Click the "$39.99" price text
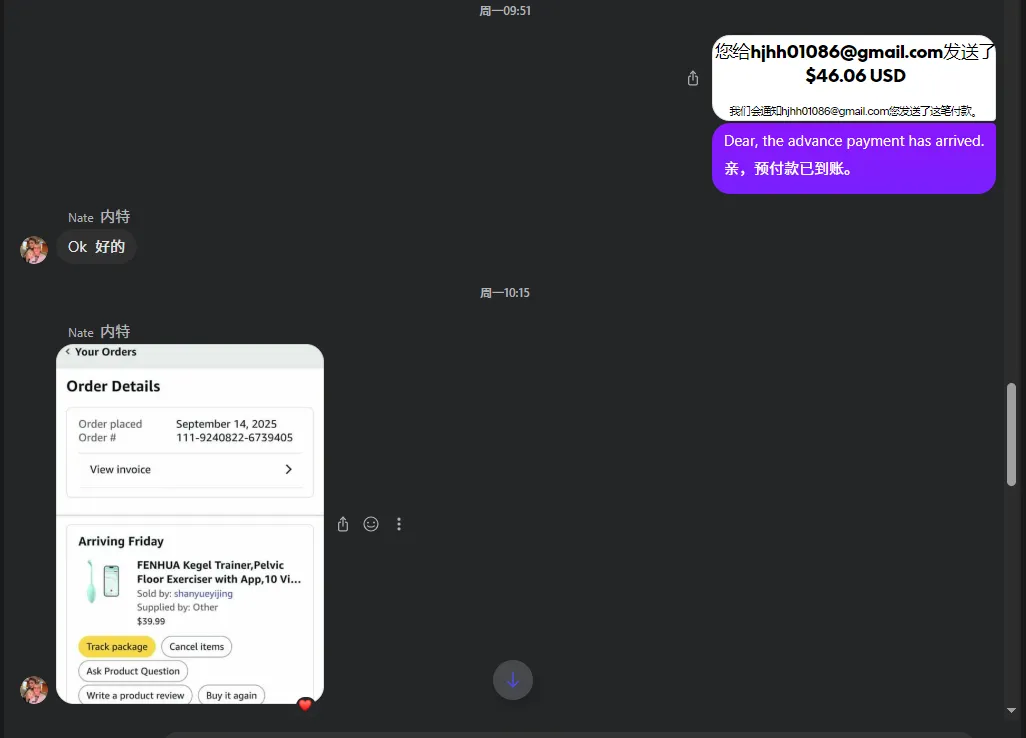This screenshot has width=1026, height=738. pyautogui.click(x=151, y=622)
